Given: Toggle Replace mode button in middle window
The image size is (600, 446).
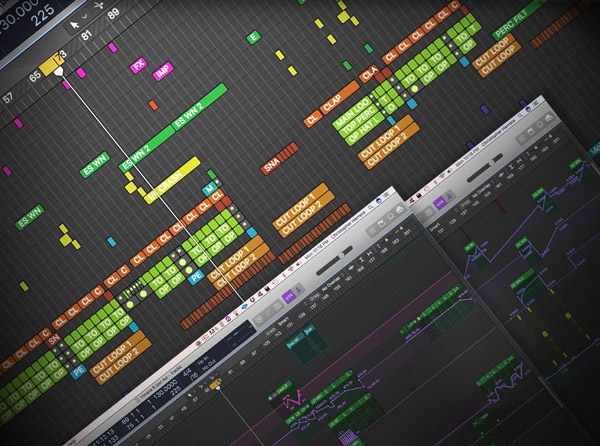Looking at the screenshot, I should (x=277, y=306).
